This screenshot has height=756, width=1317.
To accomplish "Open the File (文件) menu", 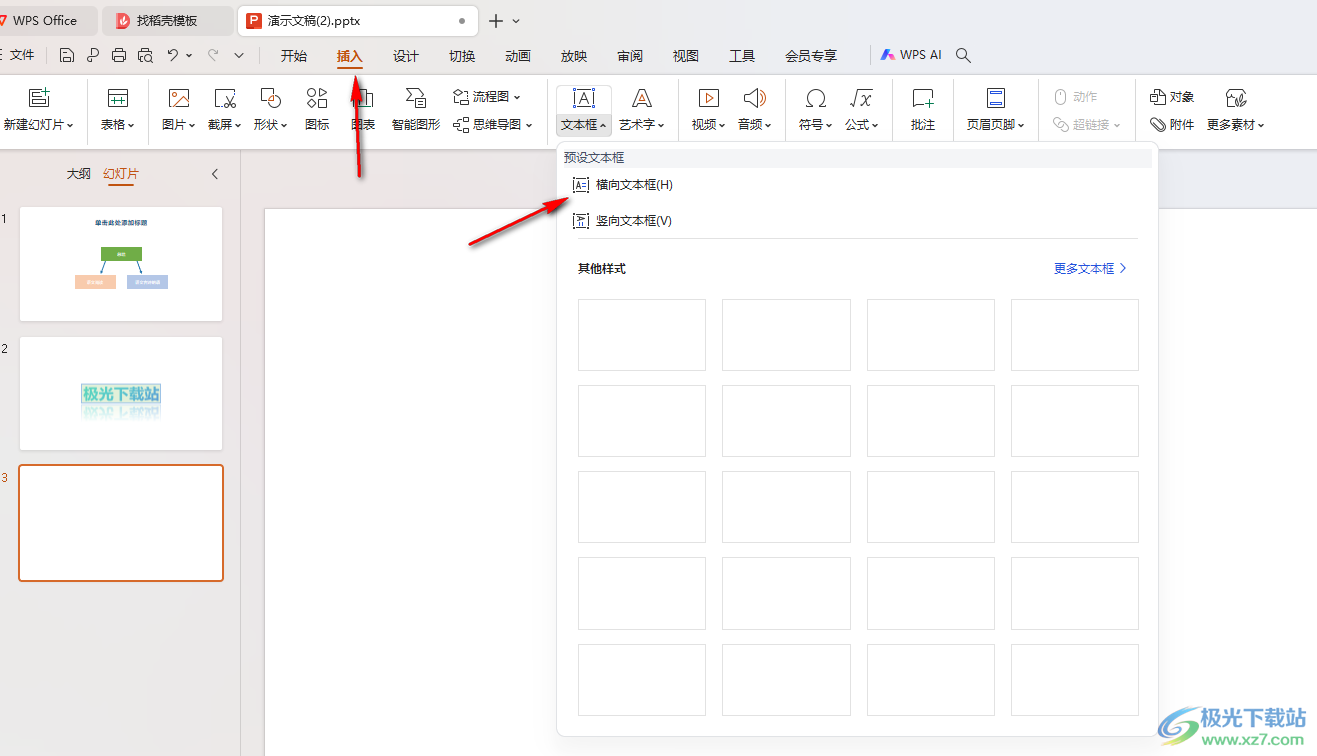I will coord(22,56).
